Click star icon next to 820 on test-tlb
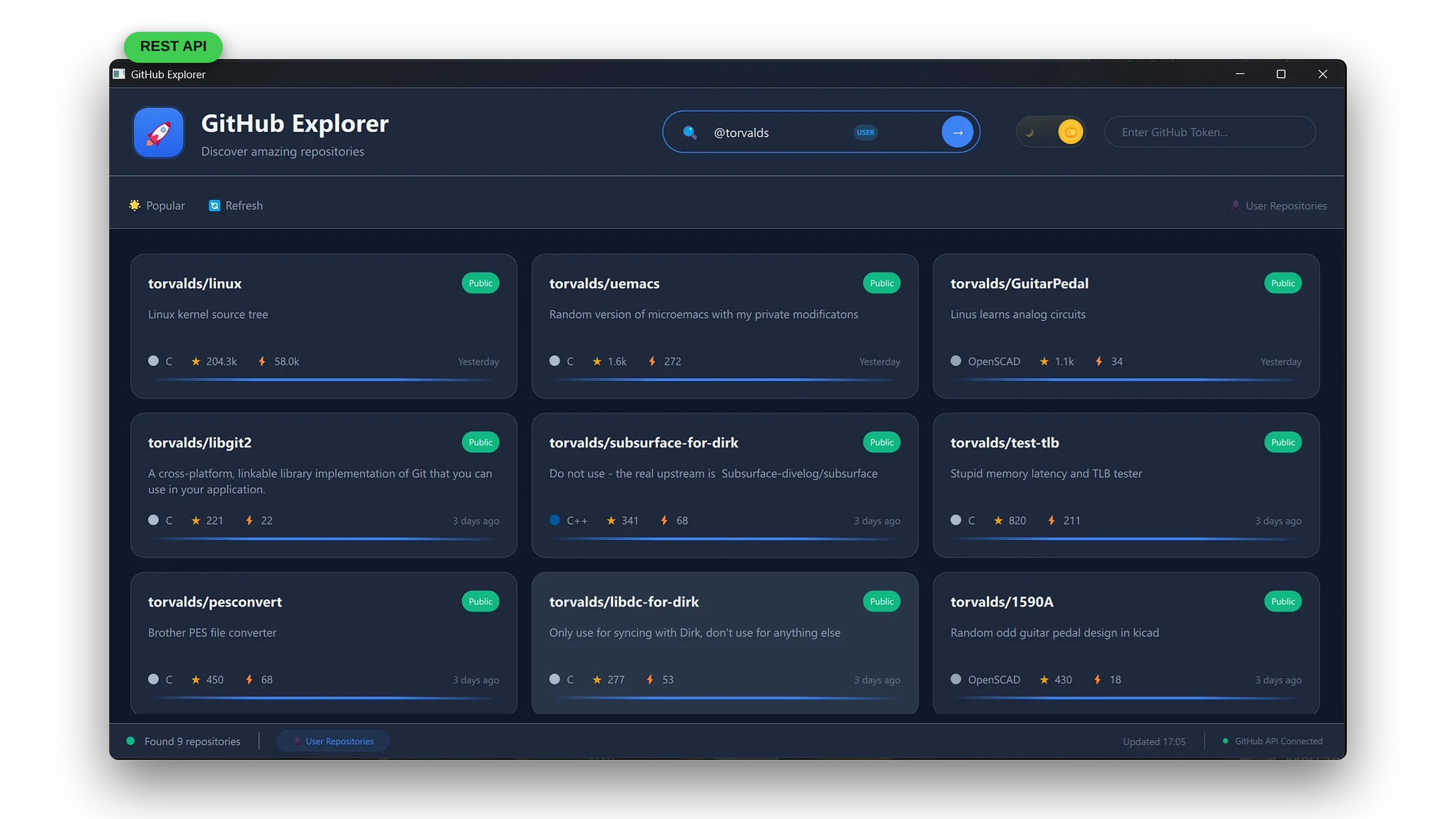Image resolution: width=1456 pixels, height=819 pixels. click(x=998, y=521)
